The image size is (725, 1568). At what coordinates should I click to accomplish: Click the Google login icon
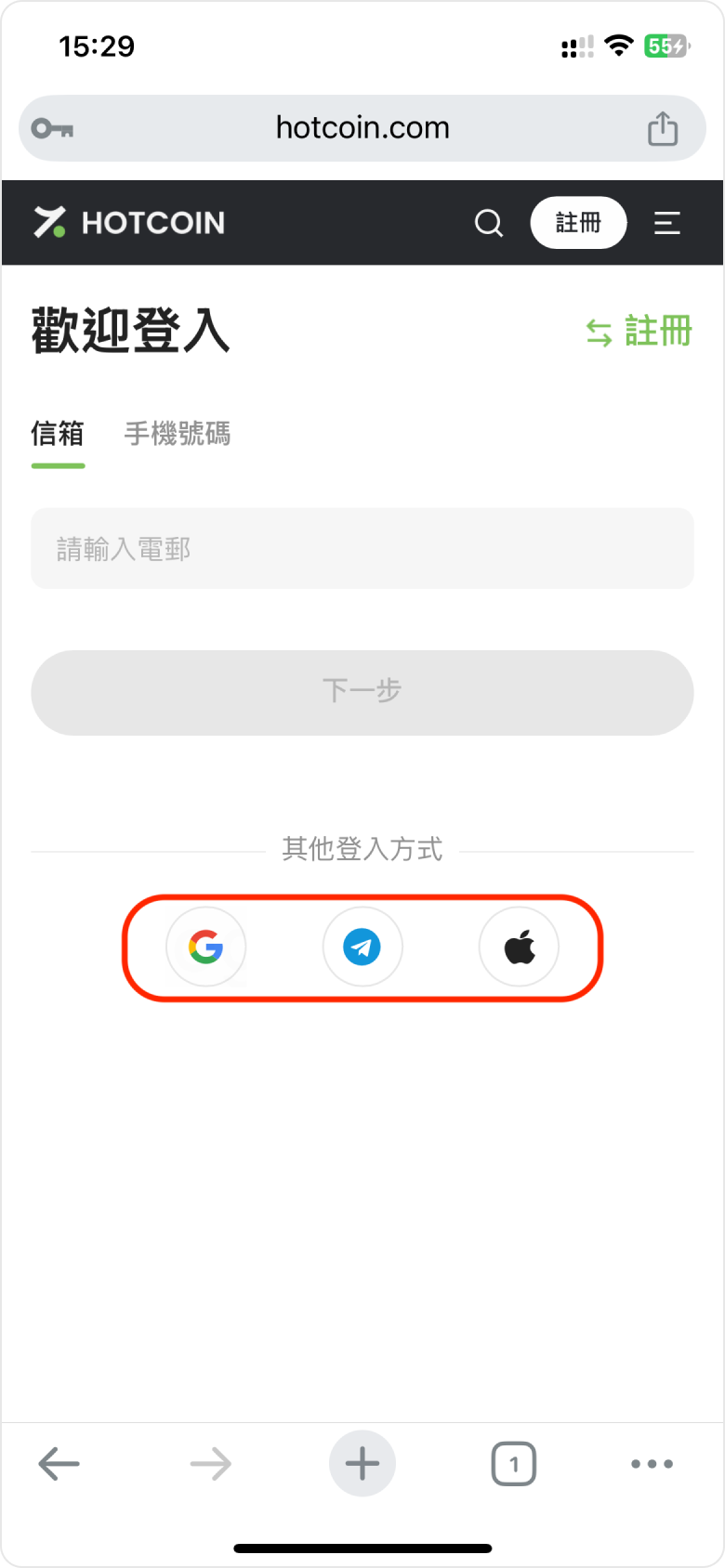(206, 947)
